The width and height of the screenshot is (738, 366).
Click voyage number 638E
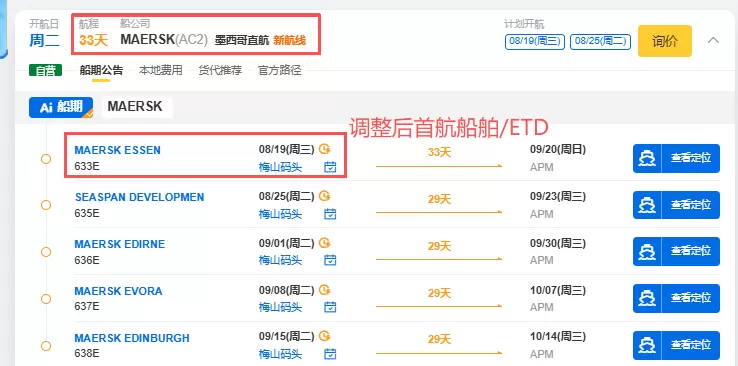click(x=87, y=353)
